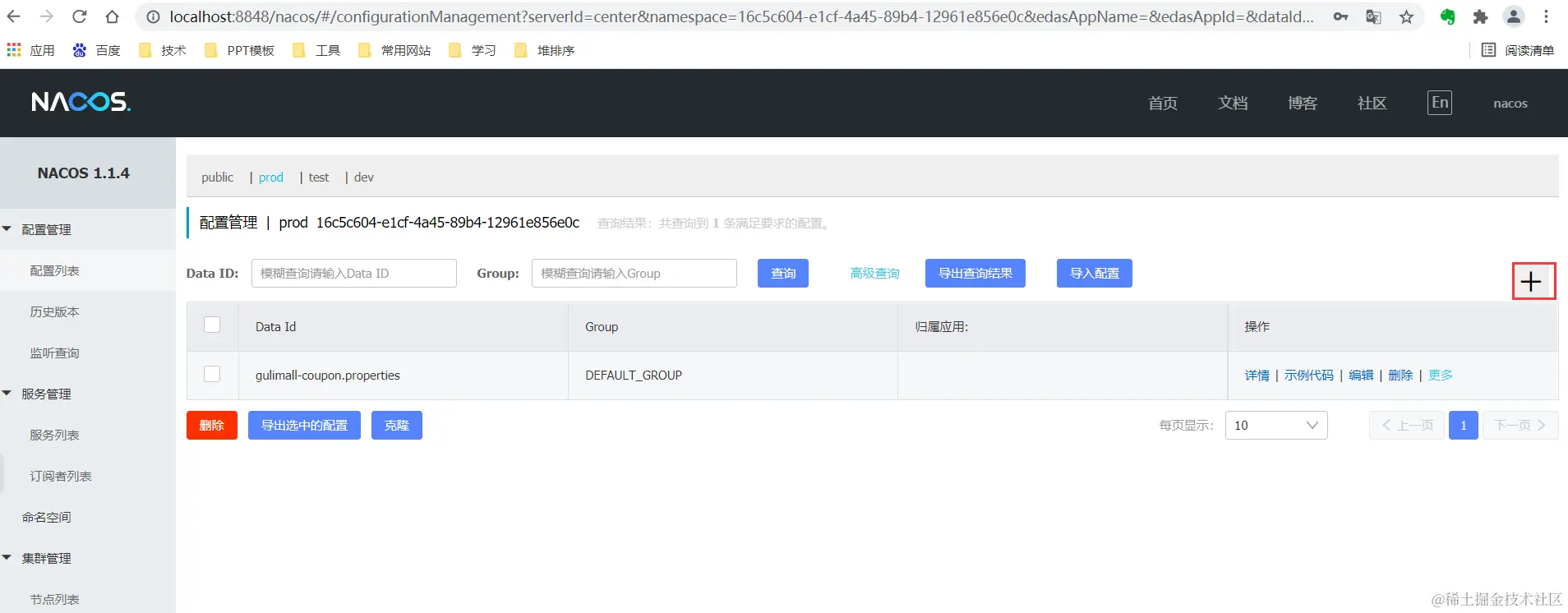
Task: Open the apps grid bookmark 应用
Action: pos(30,50)
